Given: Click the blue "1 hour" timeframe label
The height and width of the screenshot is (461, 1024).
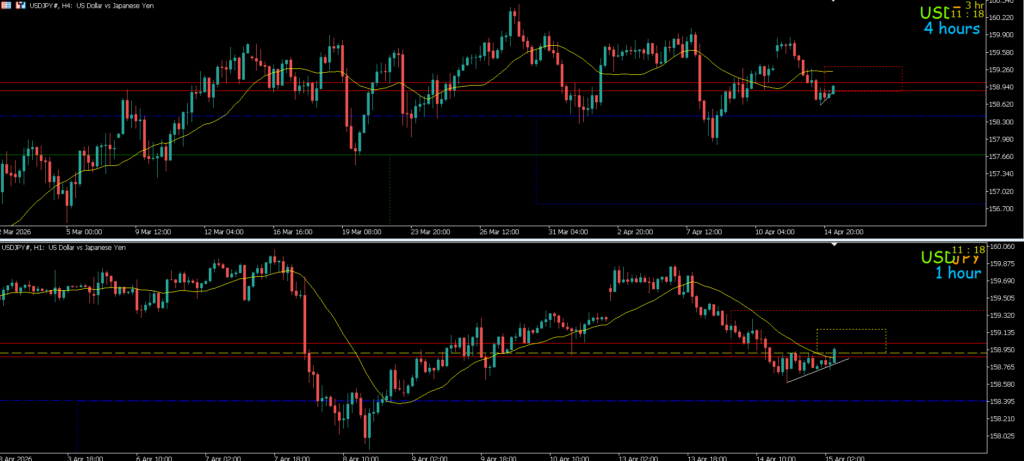Looking at the screenshot, I should coord(957,273).
